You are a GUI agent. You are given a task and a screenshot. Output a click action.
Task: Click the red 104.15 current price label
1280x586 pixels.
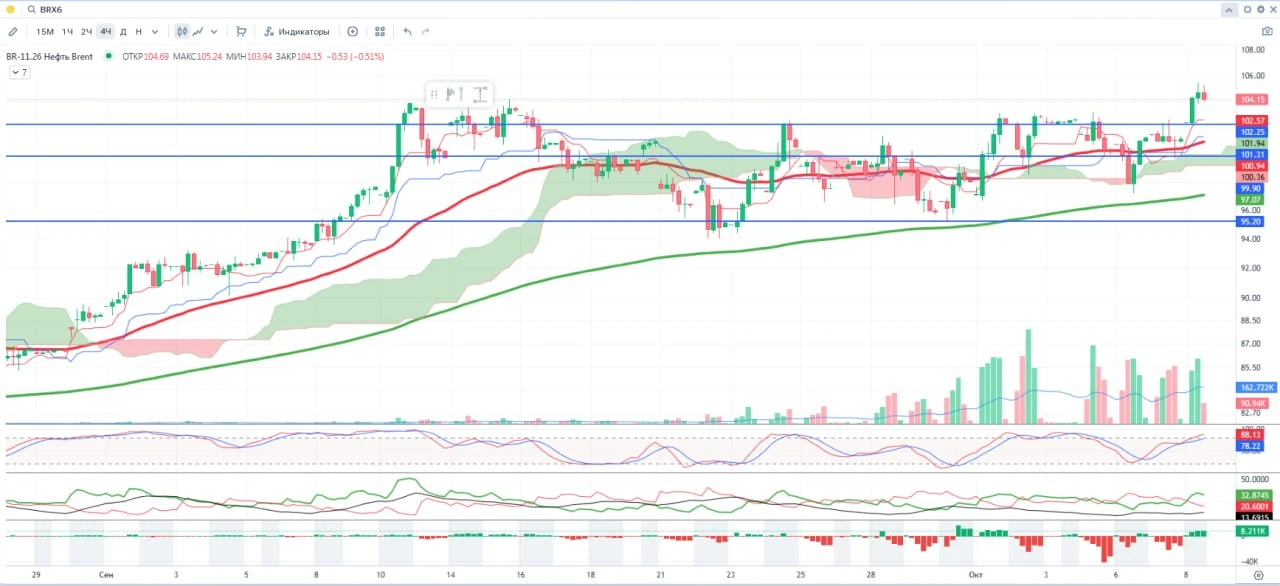tap(1254, 99)
